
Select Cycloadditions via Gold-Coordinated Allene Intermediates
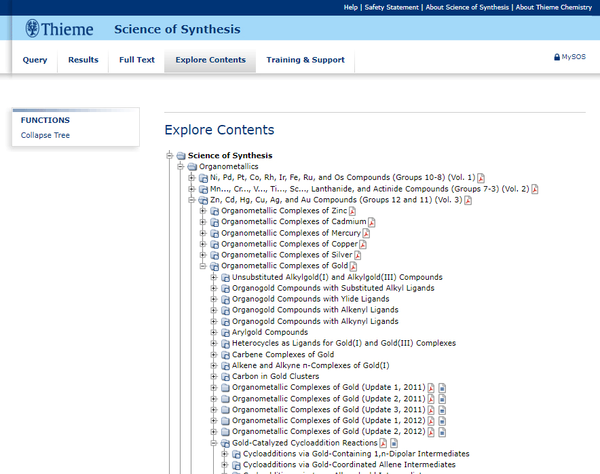pos(349,465)
